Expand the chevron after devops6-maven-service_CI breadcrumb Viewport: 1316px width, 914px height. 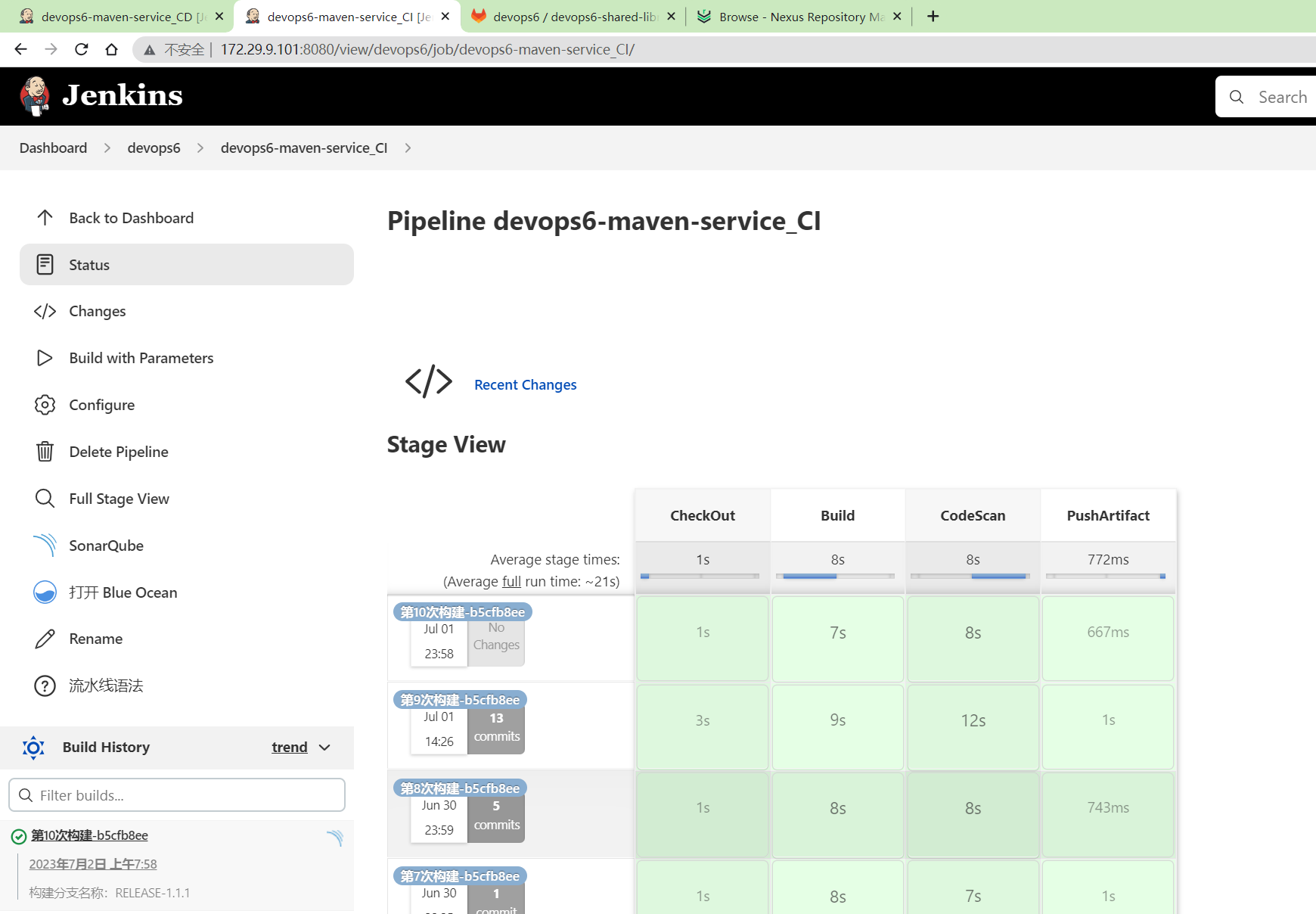tap(408, 148)
